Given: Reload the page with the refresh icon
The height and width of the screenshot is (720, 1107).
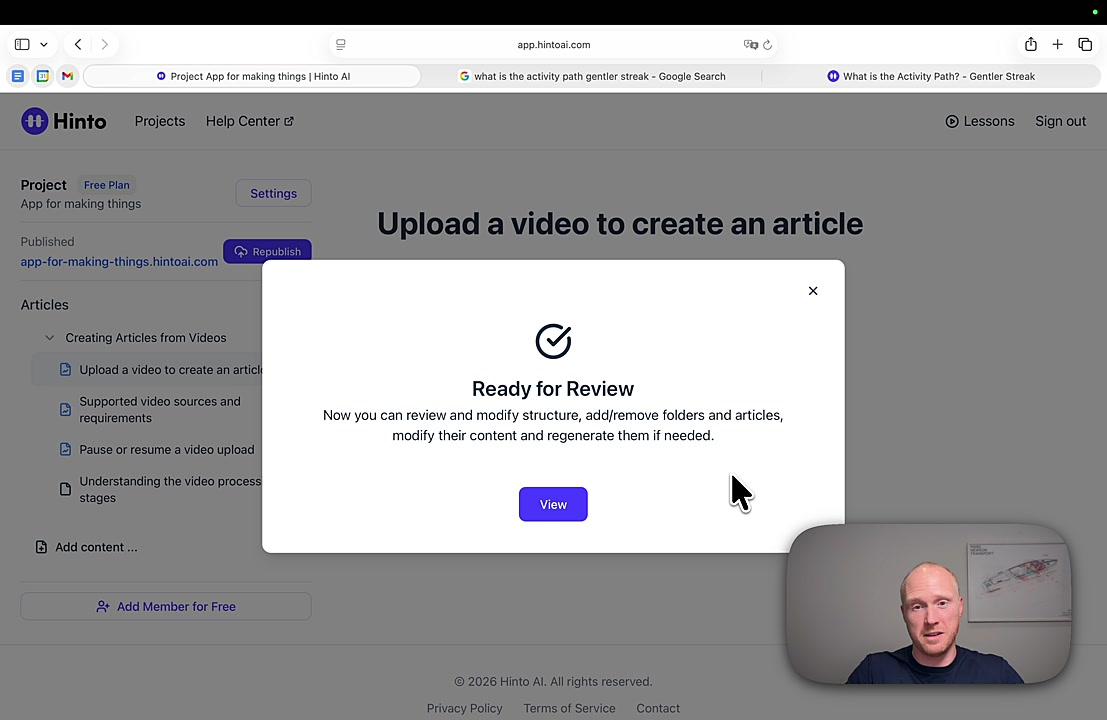Looking at the screenshot, I should tap(768, 44).
